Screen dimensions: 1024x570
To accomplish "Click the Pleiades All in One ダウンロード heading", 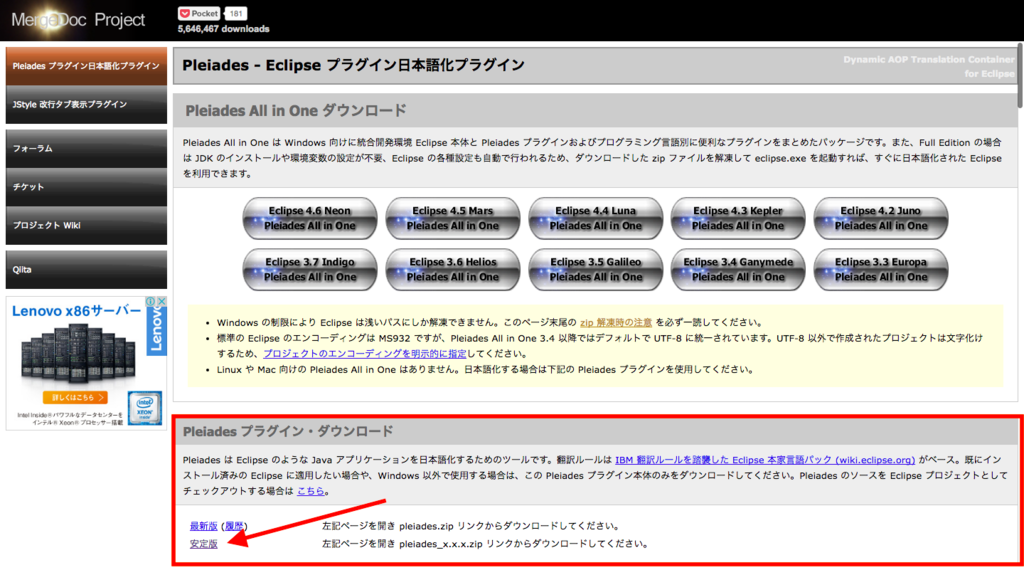I will point(296,110).
